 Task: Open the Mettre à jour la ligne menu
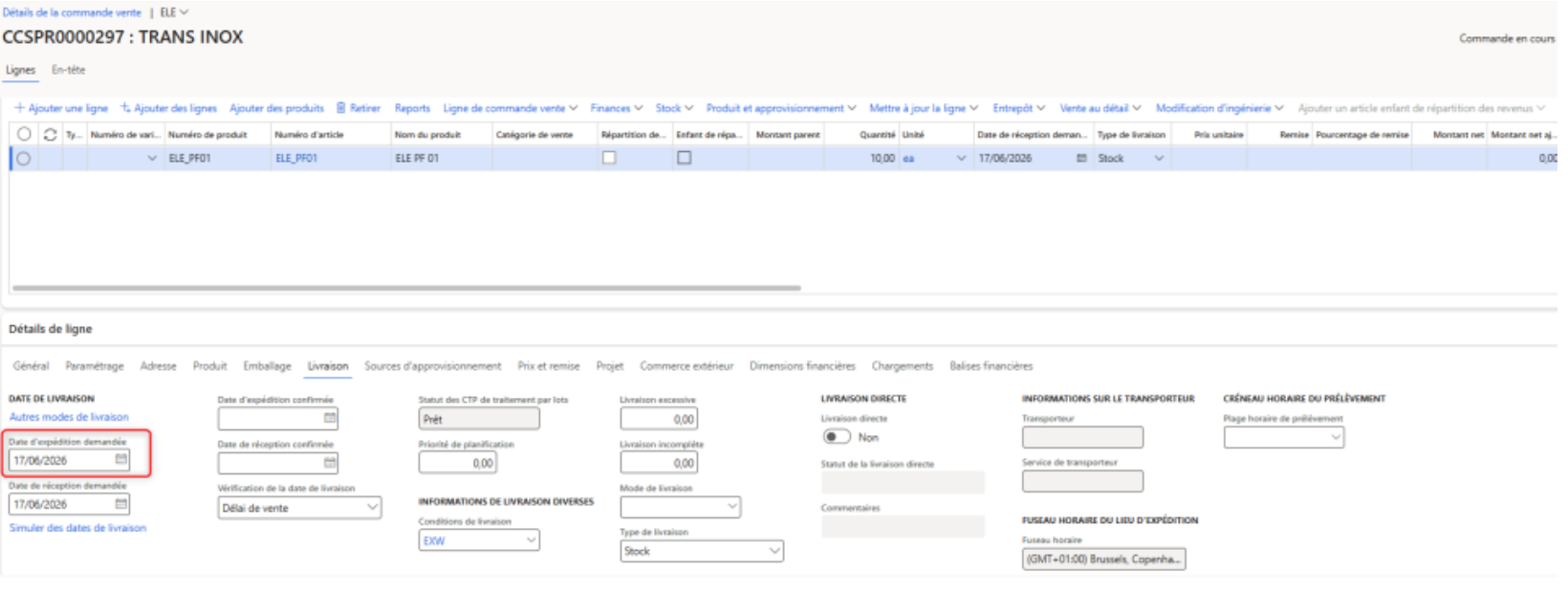(924, 108)
